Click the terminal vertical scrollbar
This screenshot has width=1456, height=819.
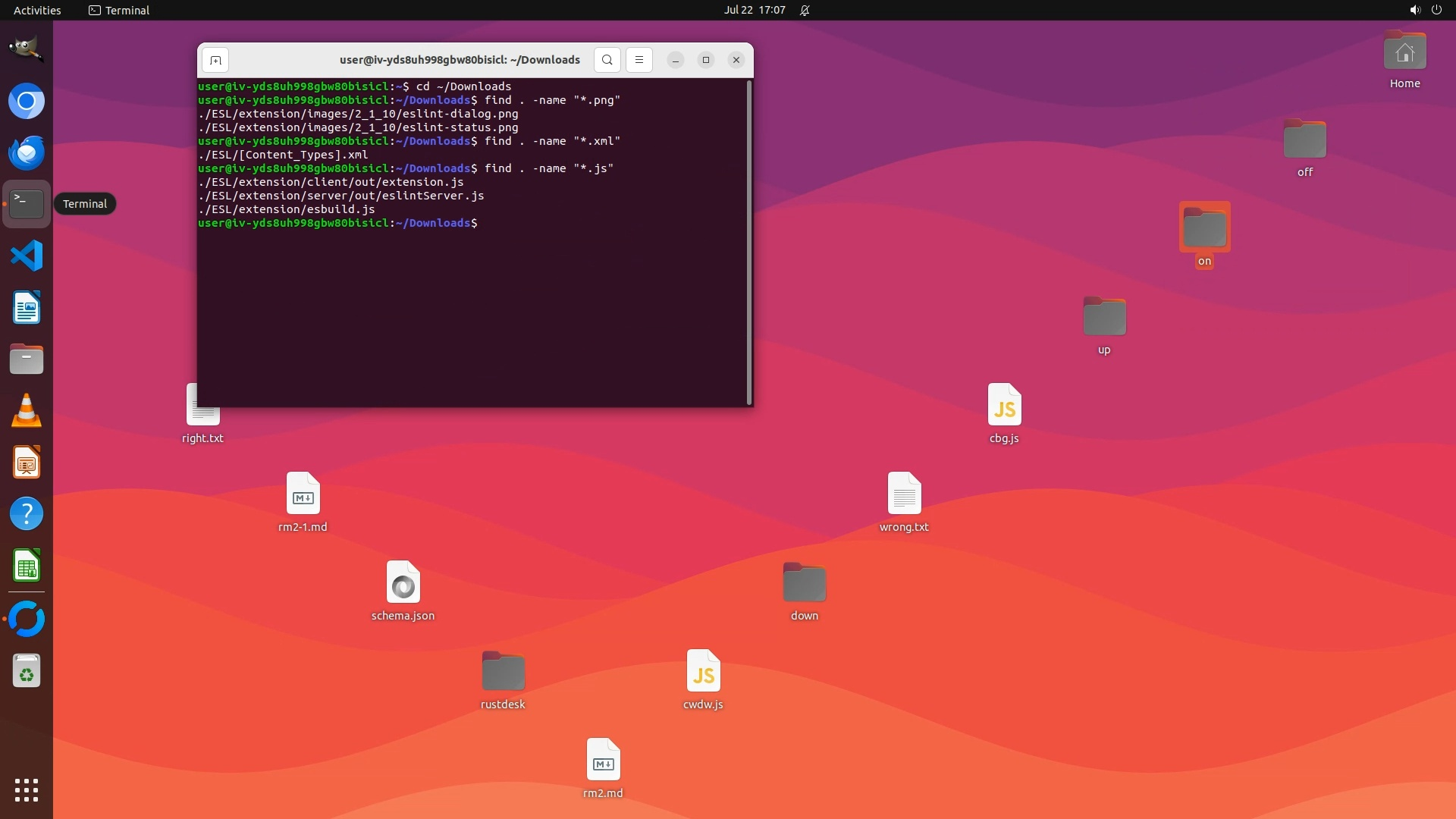click(749, 243)
